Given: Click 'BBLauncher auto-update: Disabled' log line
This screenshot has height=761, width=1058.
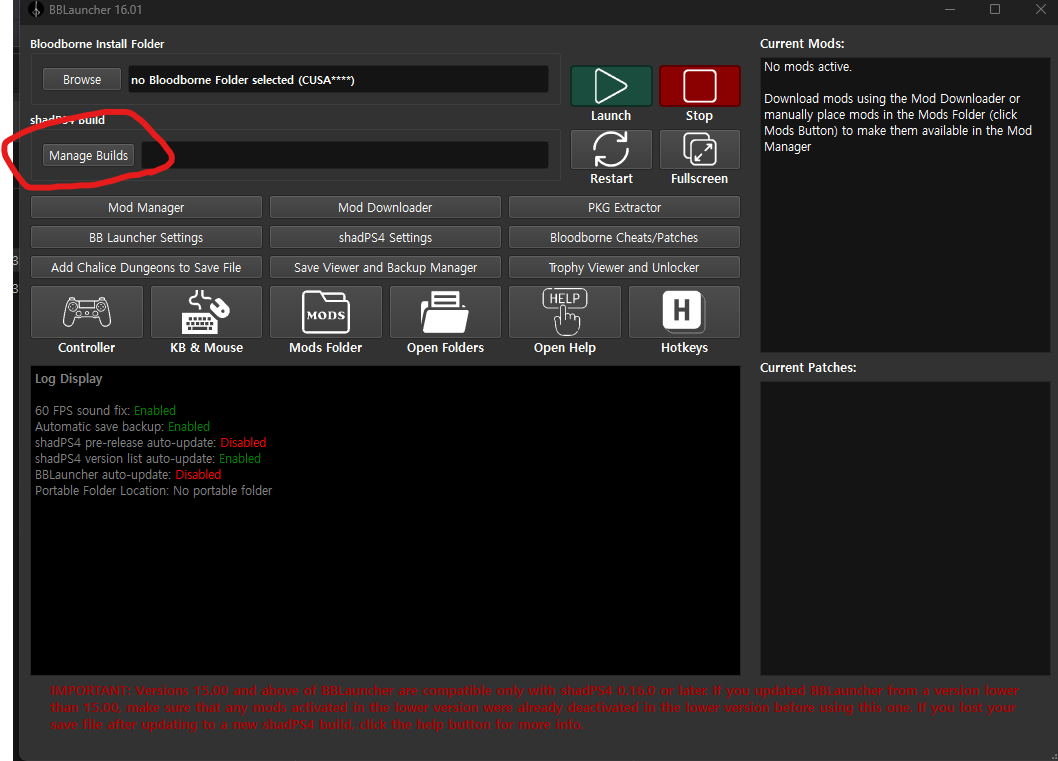Looking at the screenshot, I should (x=128, y=474).
